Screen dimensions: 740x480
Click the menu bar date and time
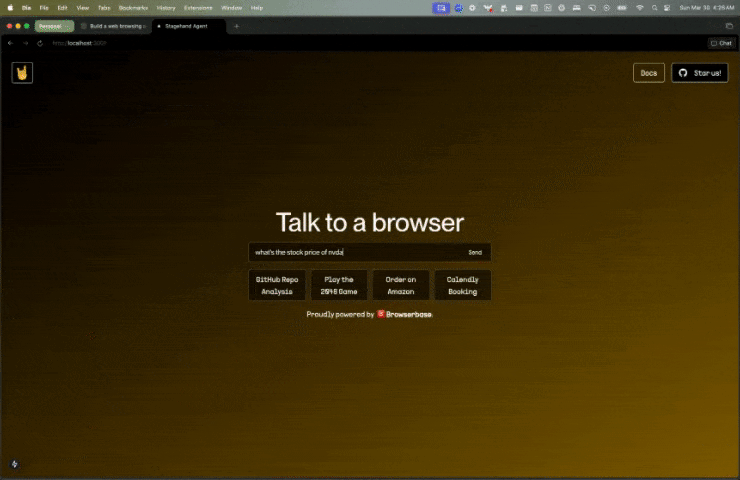point(706,8)
